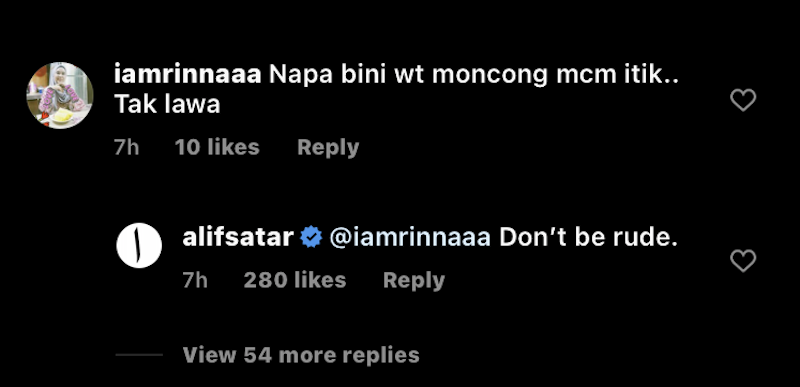Show who gave the 10 likes
Viewport: 800px width, 387px height.
tap(217, 147)
